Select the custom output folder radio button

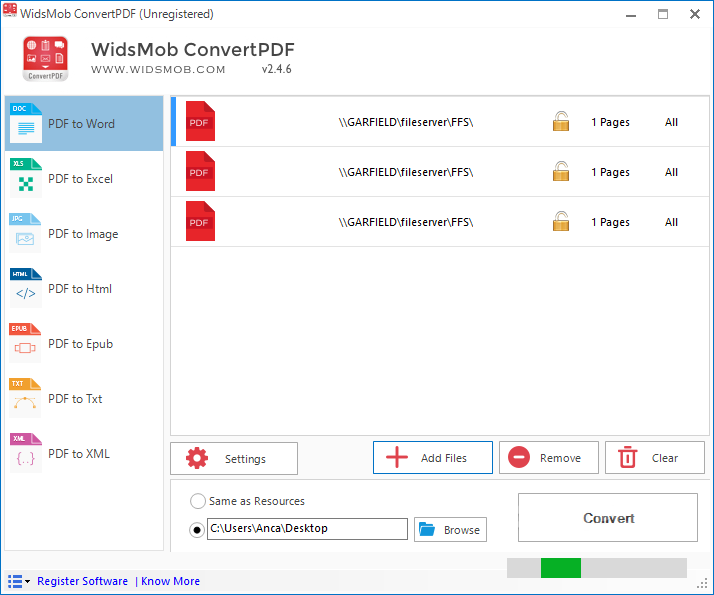pyautogui.click(x=197, y=530)
